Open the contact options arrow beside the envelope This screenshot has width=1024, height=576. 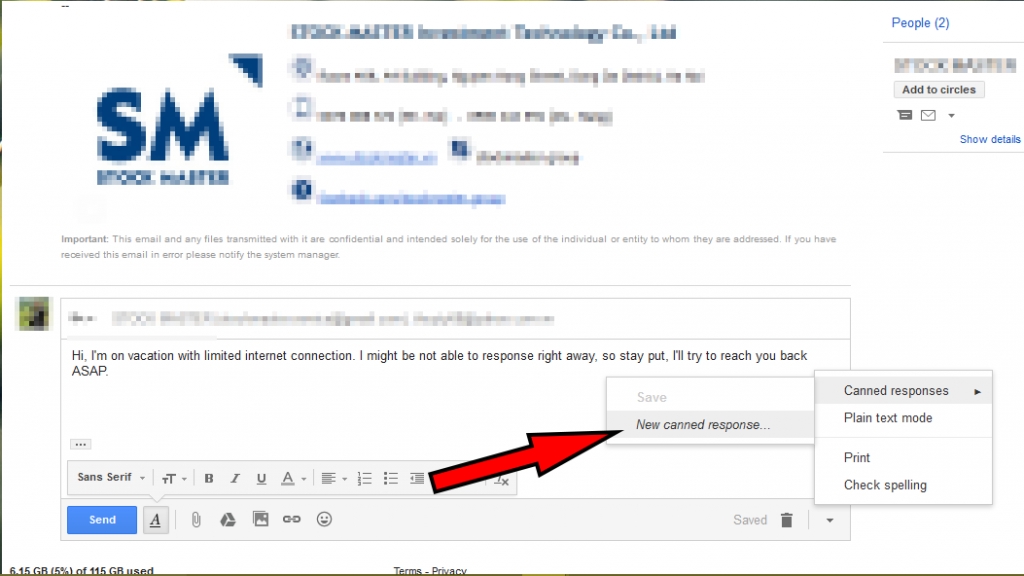(952, 116)
